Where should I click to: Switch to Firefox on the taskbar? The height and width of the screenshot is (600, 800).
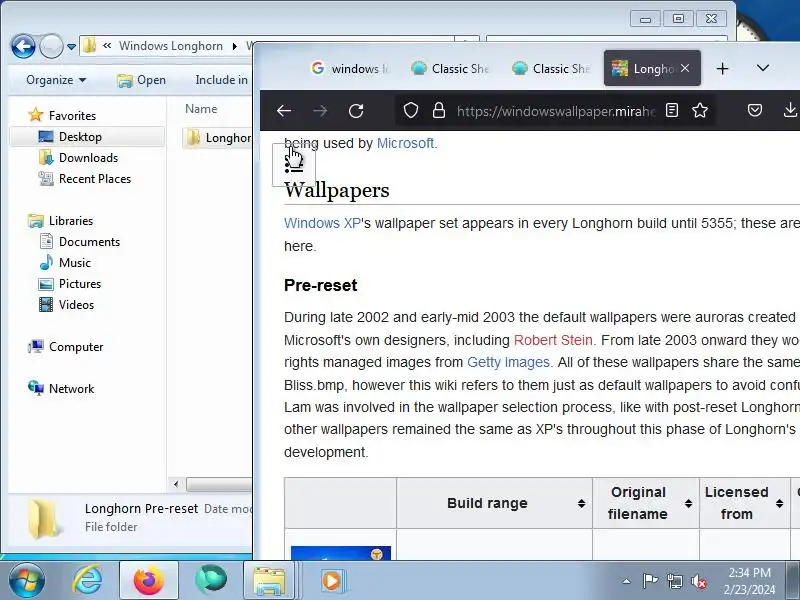[x=148, y=581]
